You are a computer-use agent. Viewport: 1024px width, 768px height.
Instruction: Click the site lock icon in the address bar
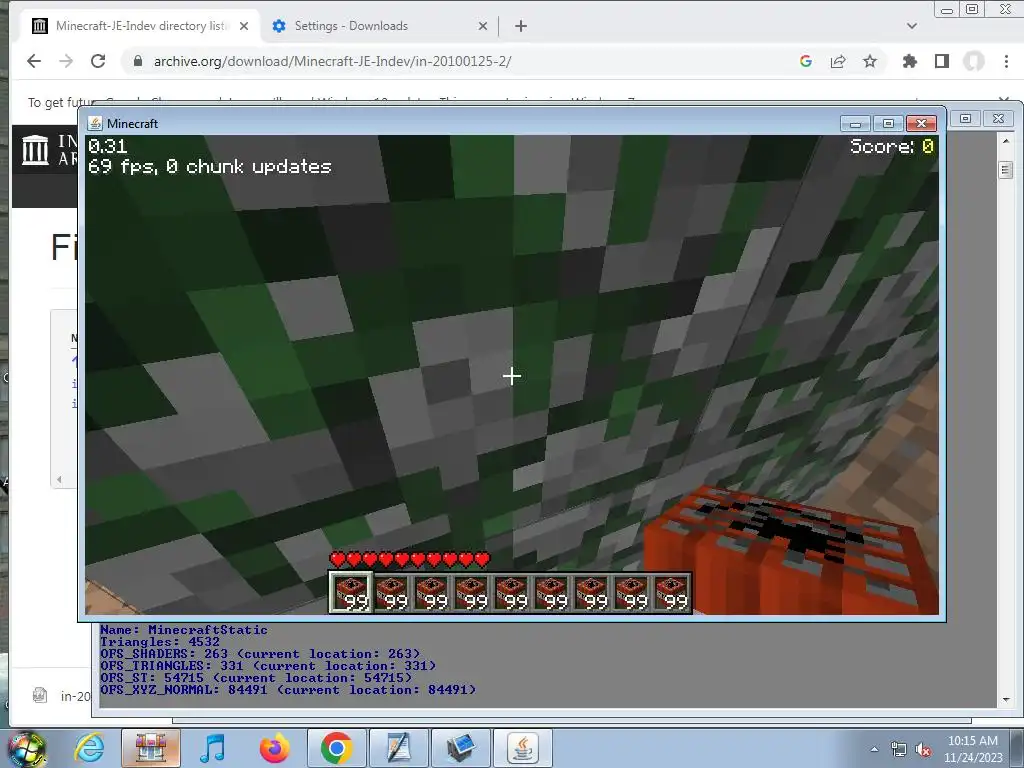(x=137, y=61)
